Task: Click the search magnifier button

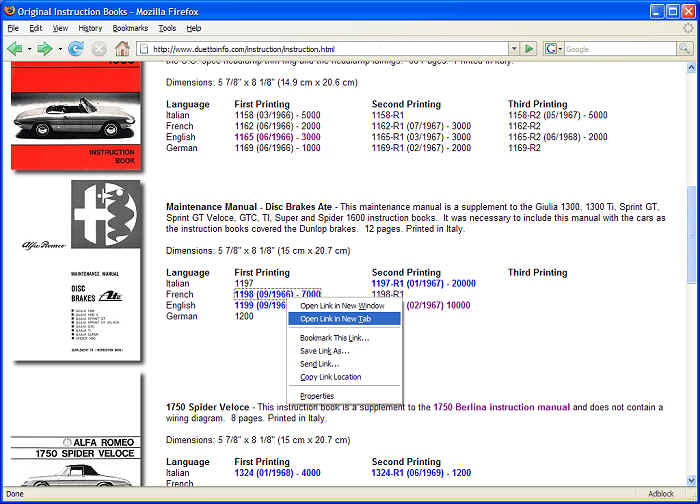Action: [684, 48]
